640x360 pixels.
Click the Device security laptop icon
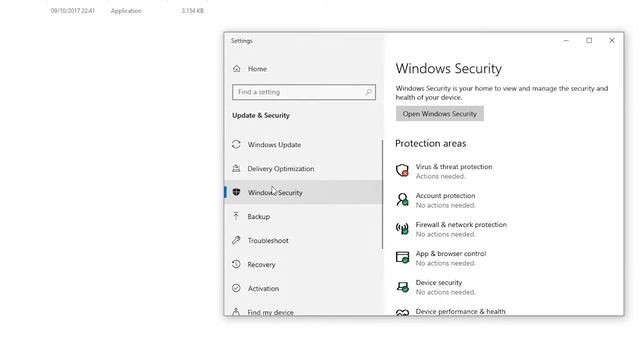point(402,287)
